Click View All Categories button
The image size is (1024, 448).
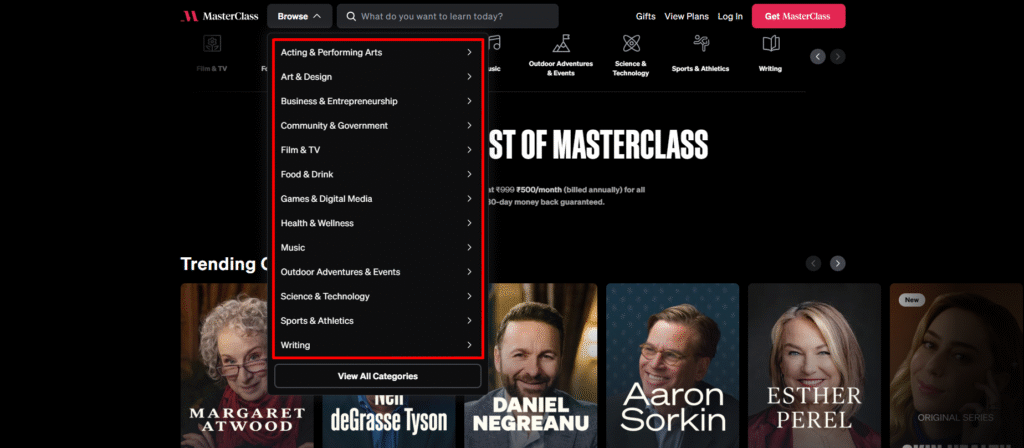coord(377,376)
